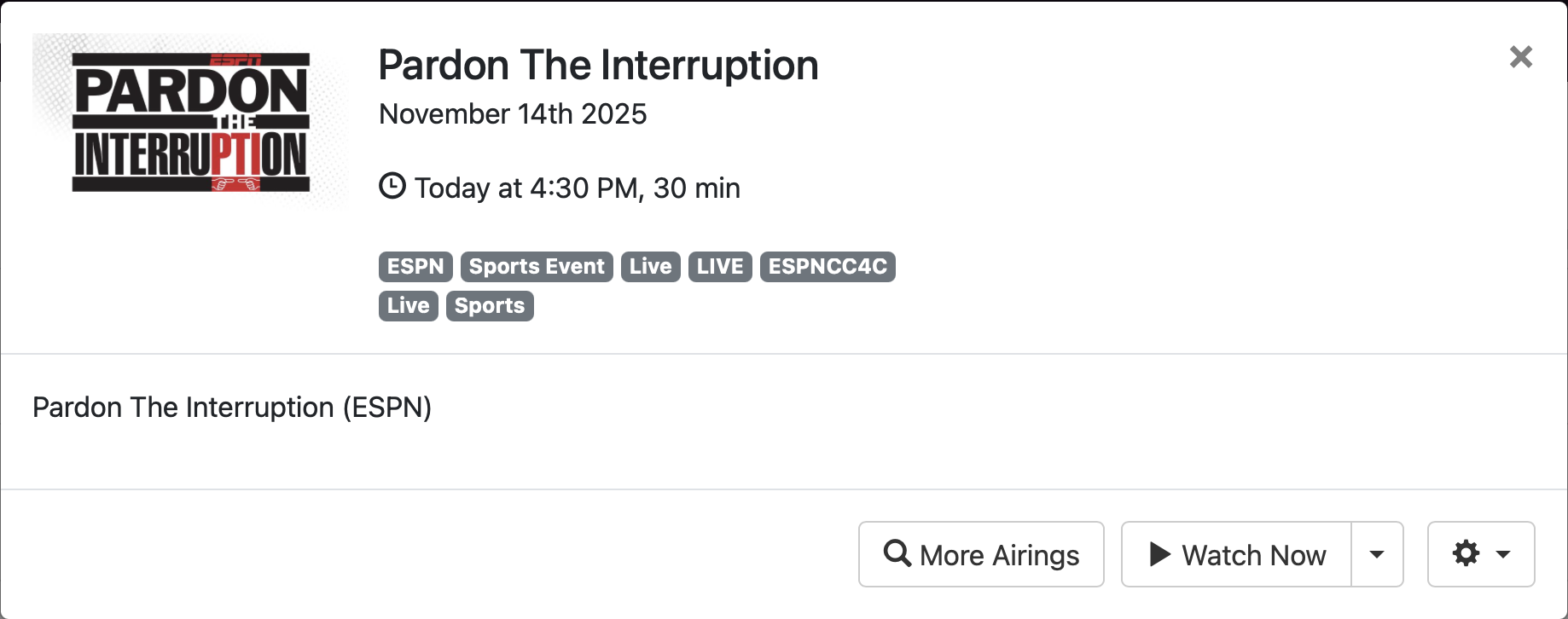Click the Pardon The Interruption poster thumbnail

point(190,121)
